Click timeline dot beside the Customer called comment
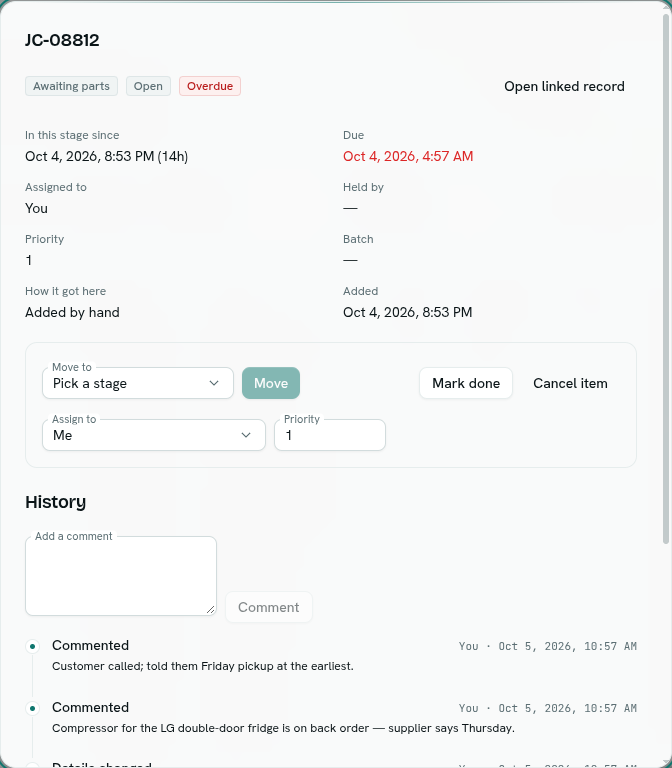This screenshot has width=672, height=768. point(32,647)
